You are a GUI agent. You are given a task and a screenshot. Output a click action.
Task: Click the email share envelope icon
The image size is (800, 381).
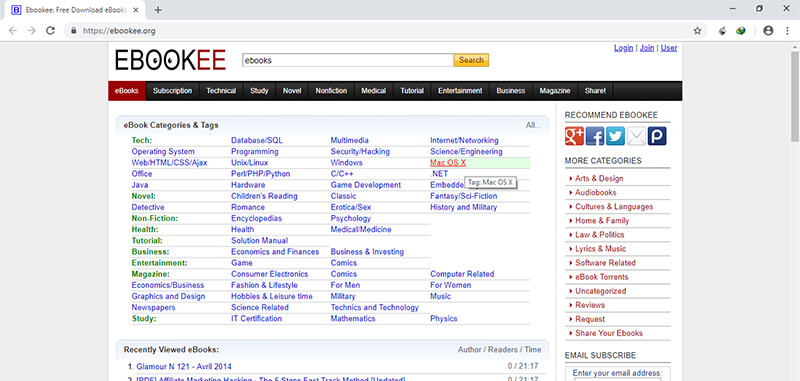tap(636, 136)
